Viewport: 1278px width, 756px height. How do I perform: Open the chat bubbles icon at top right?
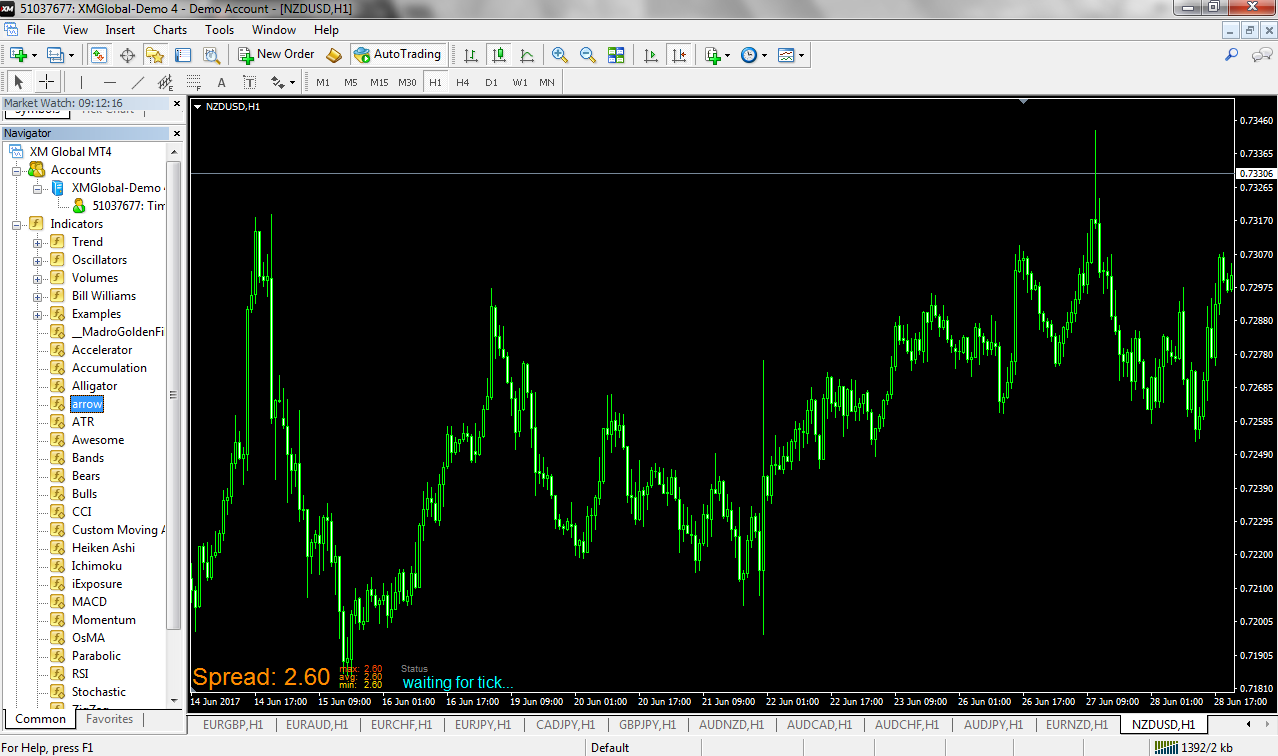tap(1261, 55)
